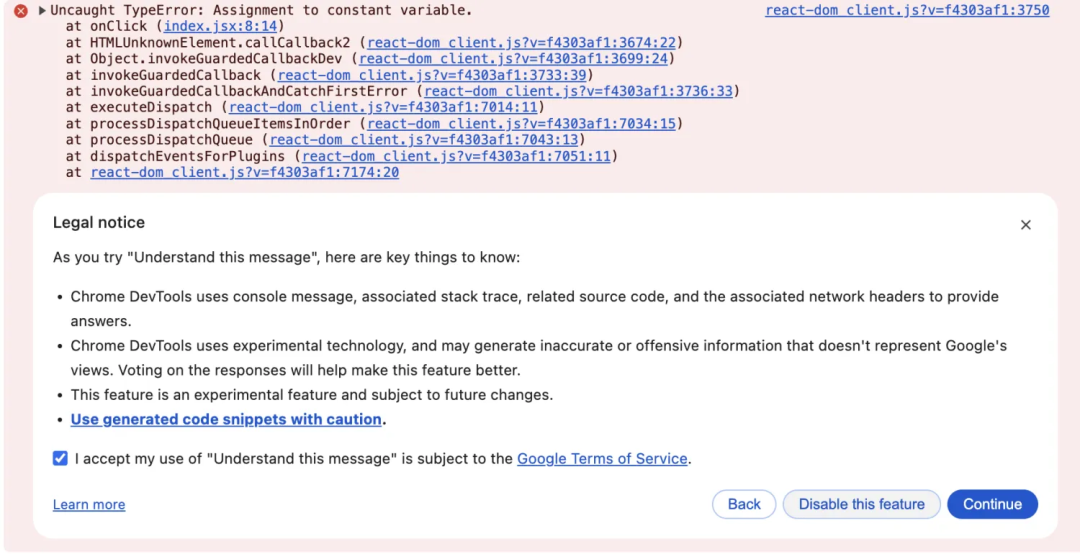This screenshot has height=554, width=1080.
Task: Open executeDispatch source link 7014:11
Action: pyautogui.click(x=383, y=107)
